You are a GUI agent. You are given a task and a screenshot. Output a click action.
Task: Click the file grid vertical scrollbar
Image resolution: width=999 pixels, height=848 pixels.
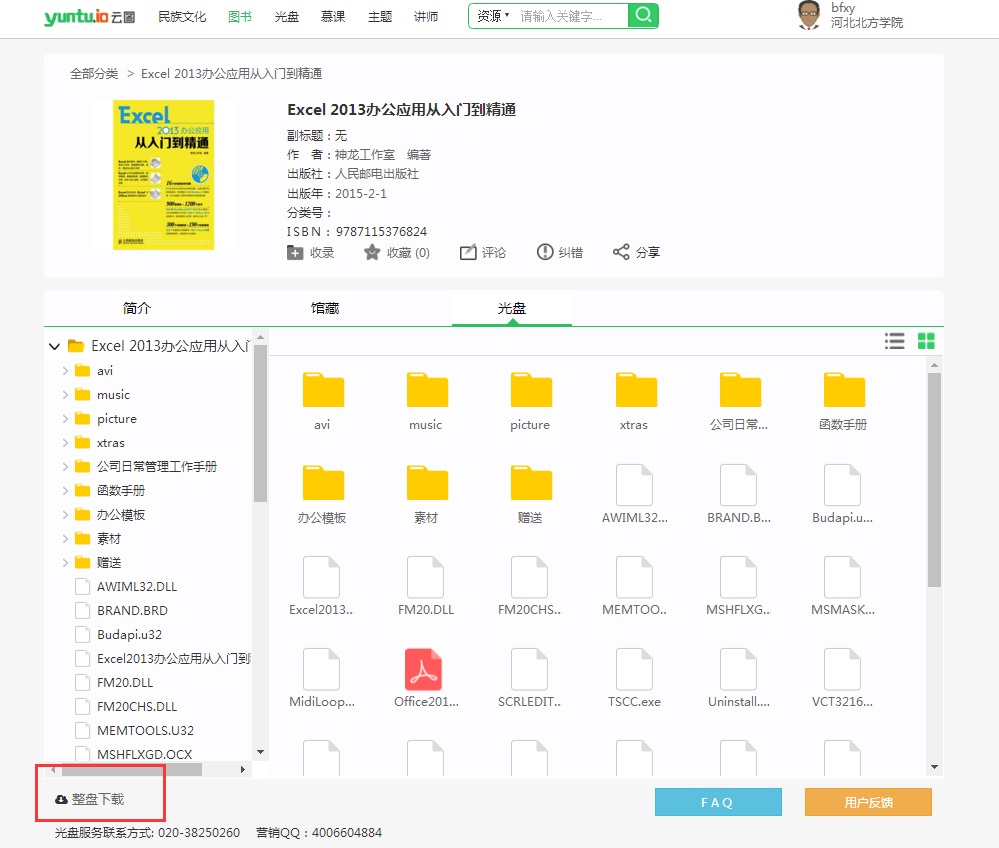click(934, 480)
